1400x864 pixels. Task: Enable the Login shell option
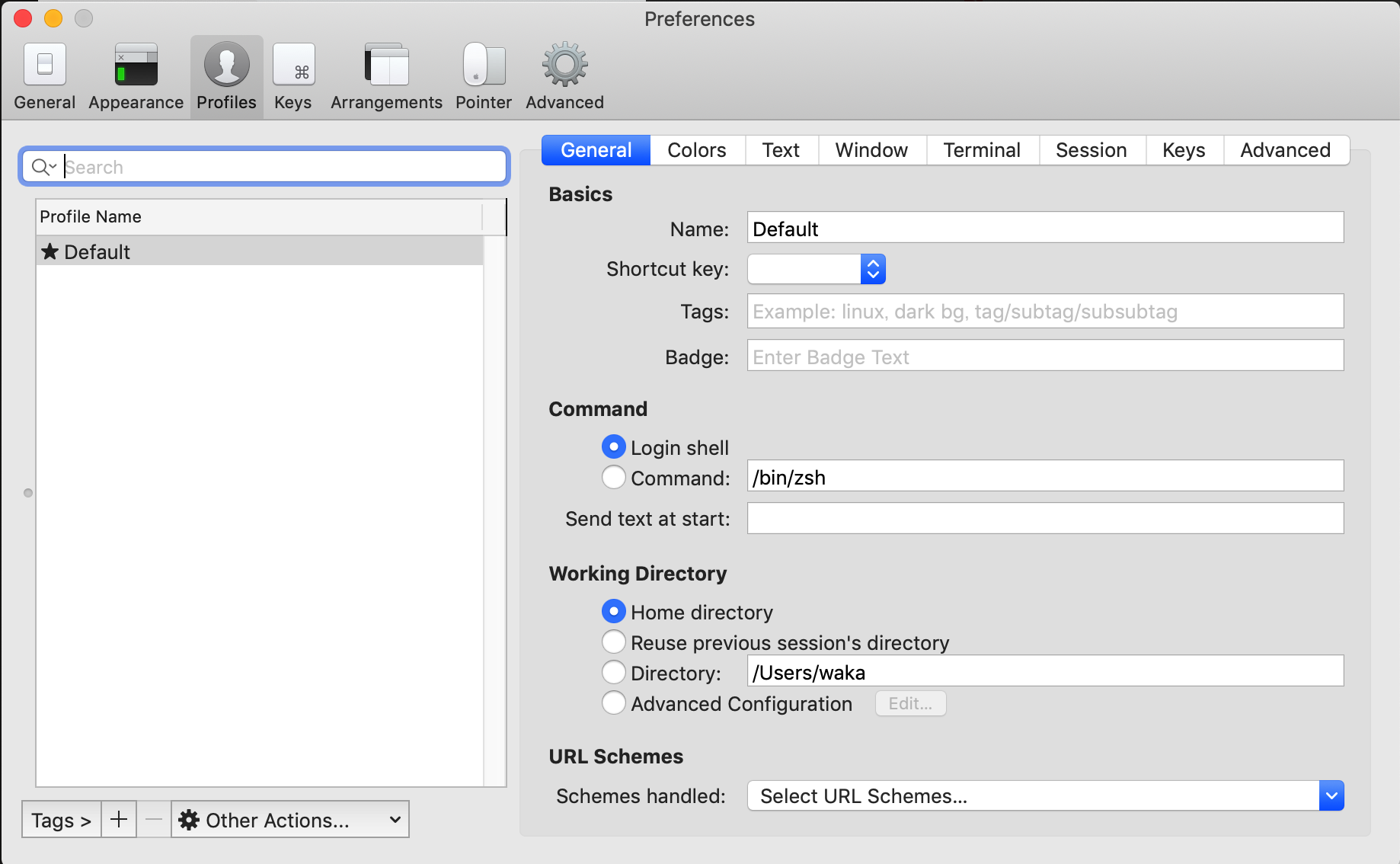613,446
